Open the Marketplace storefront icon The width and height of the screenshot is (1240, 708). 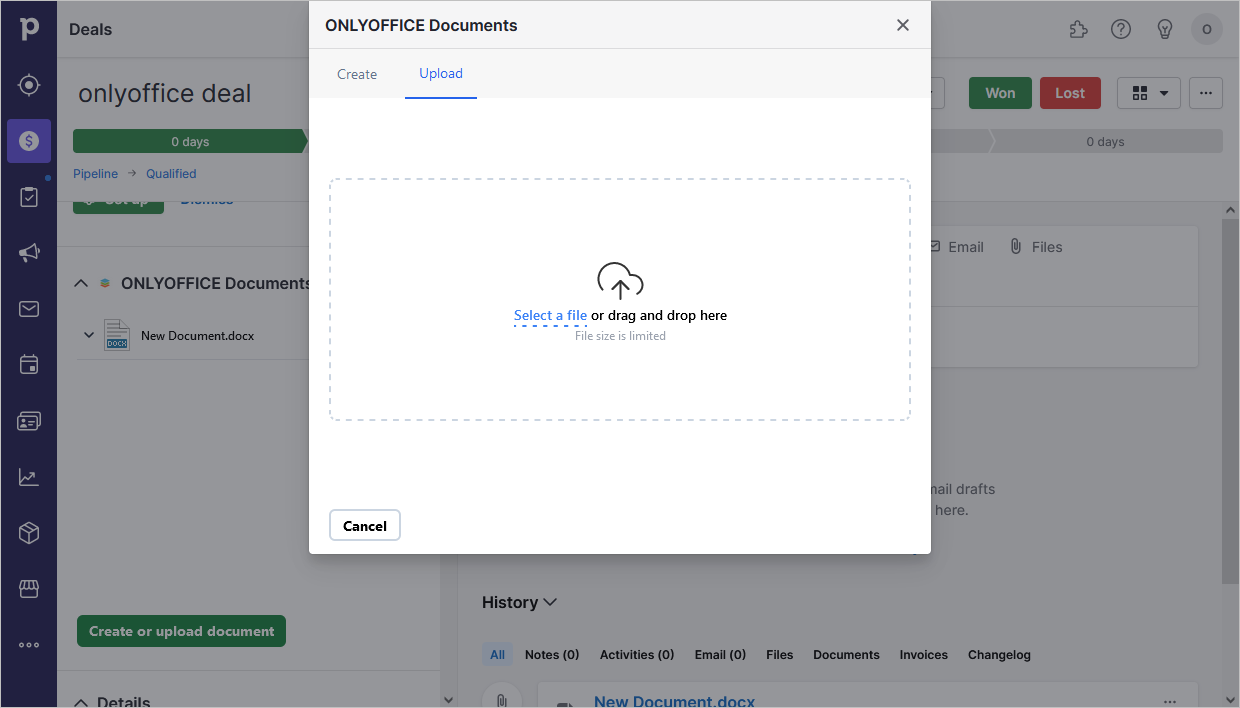pyautogui.click(x=29, y=589)
